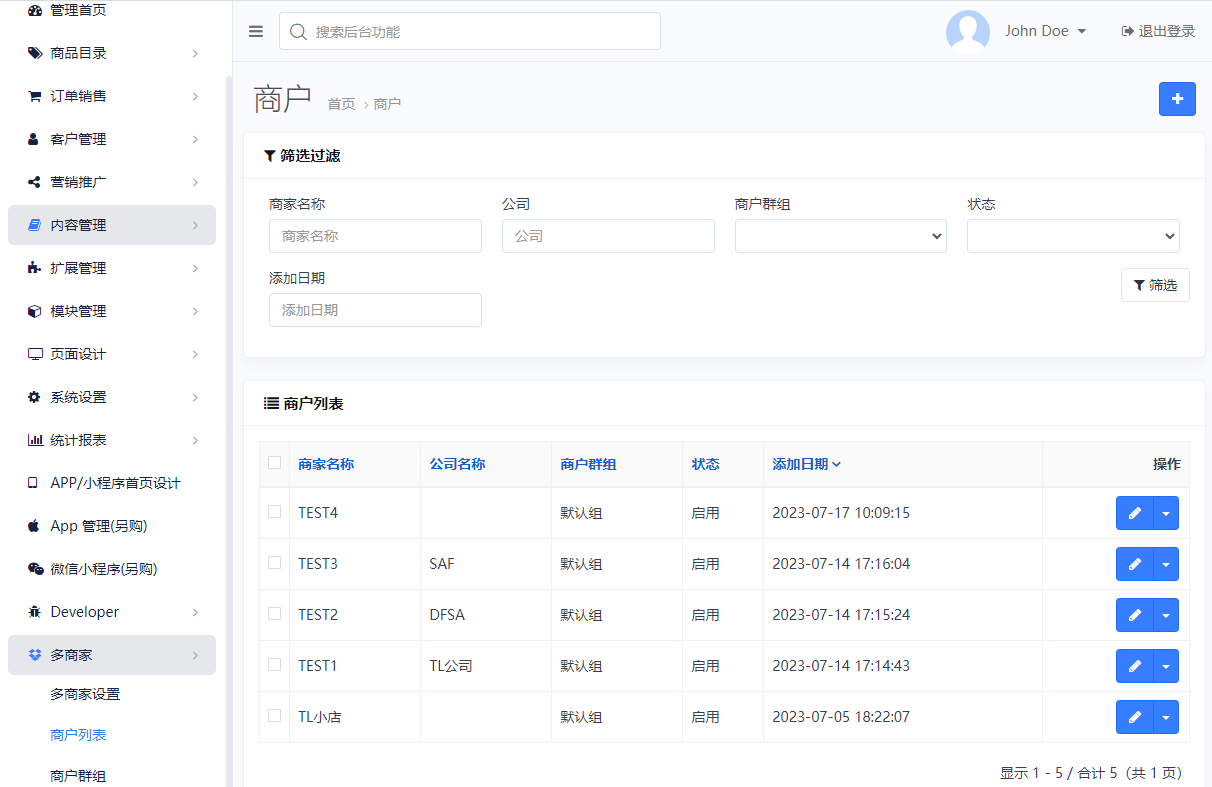
Task: Click the TL公司 company cell
Action: tap(450, 666)
